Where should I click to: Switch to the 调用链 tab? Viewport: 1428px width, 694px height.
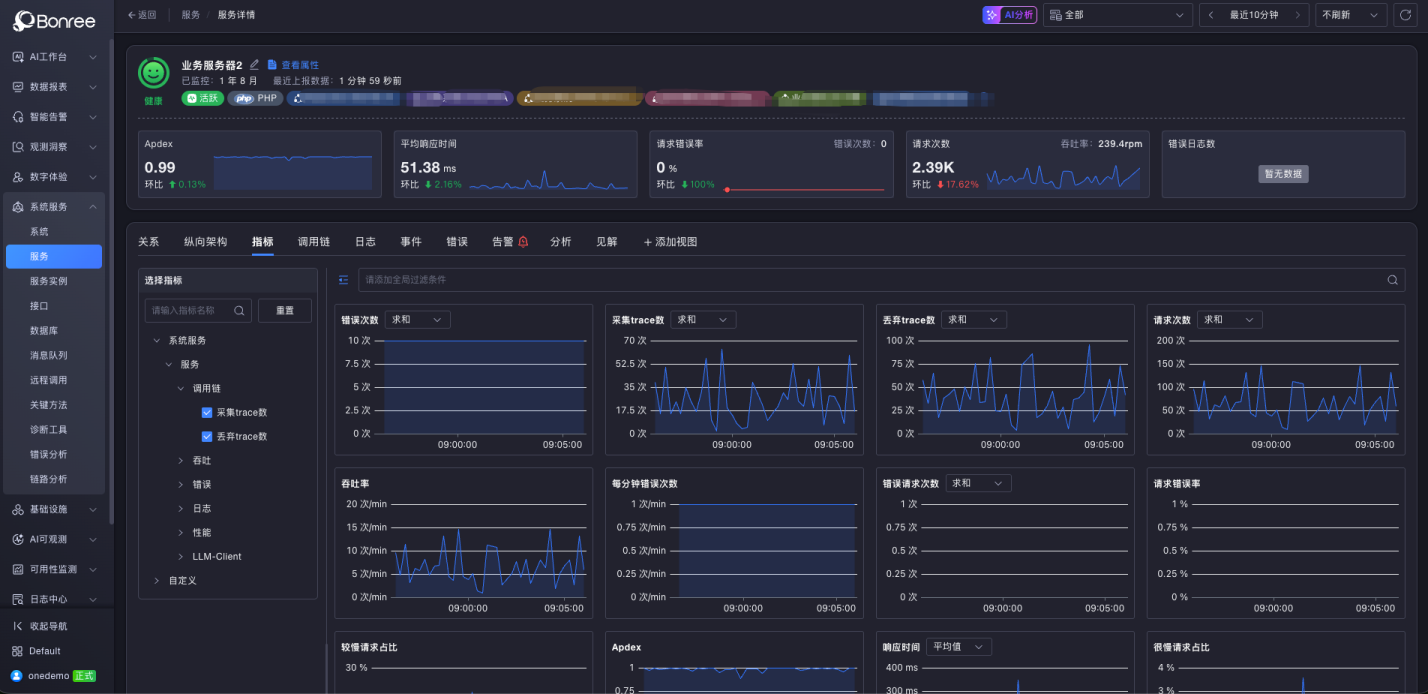click(314, 242)
